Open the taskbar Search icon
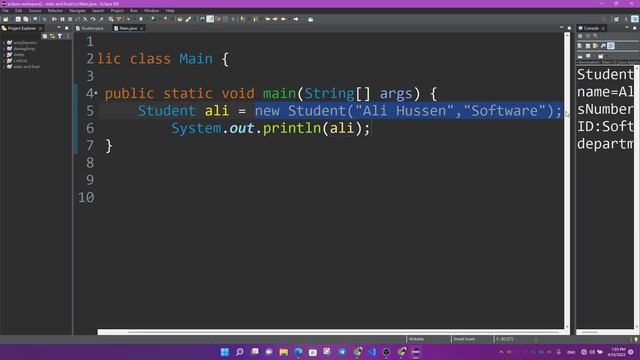The height and width of the screenshot is (360, 640). click(240, 352)
